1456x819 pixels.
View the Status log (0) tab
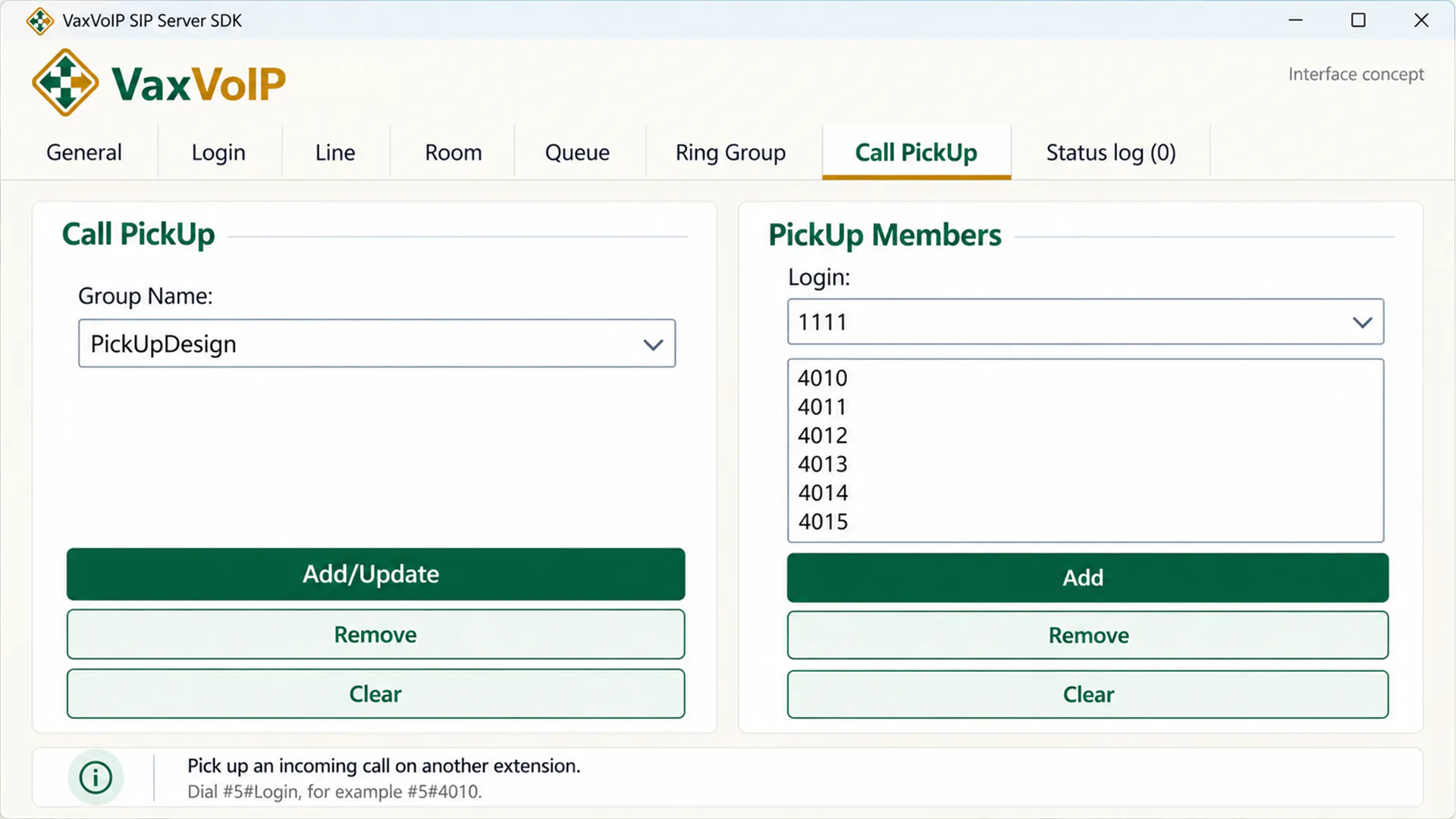1111,152
